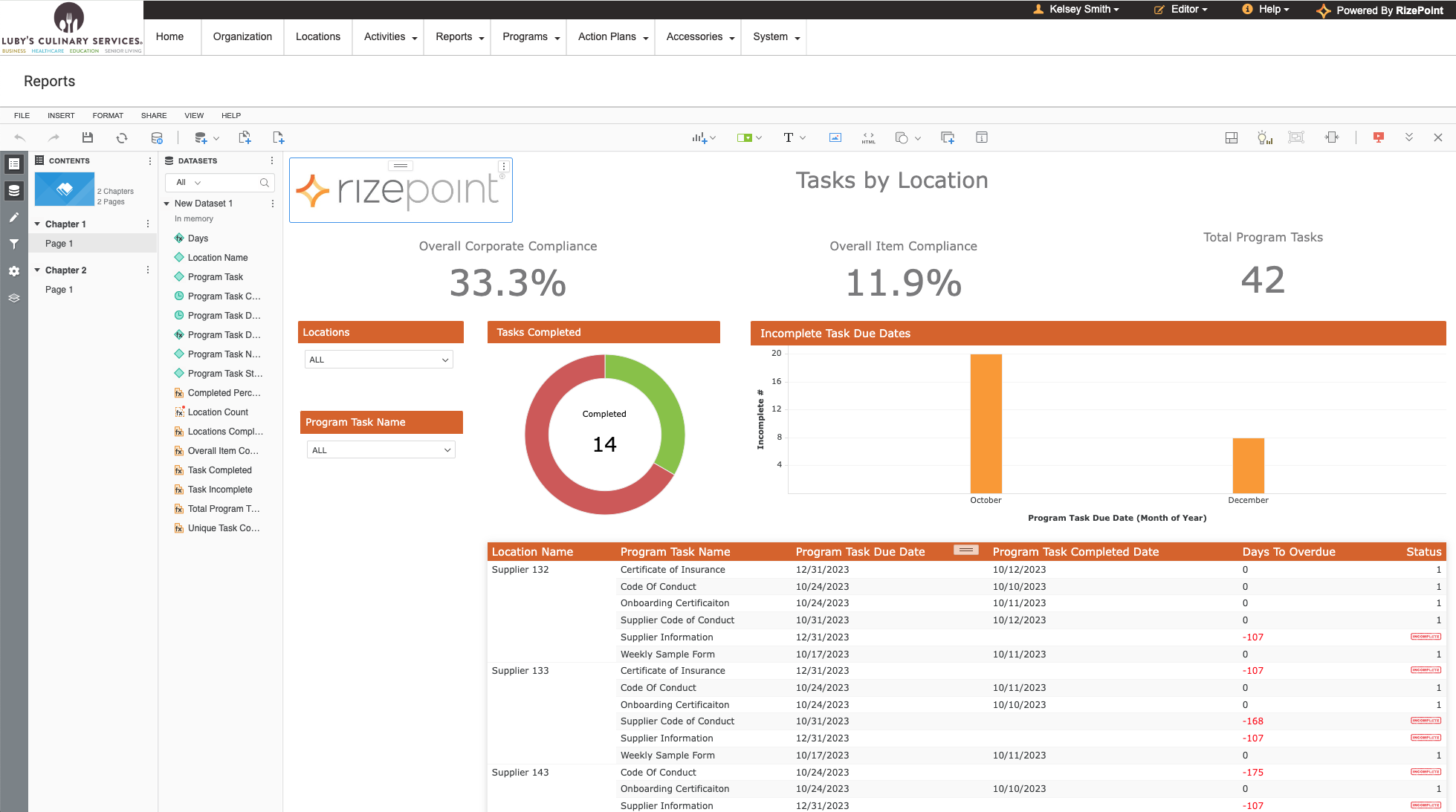Click the Home navigation link
Image resolution: width=1456 pixels, height=812 pixels.
pyautogui.click(x=169, y=37)
